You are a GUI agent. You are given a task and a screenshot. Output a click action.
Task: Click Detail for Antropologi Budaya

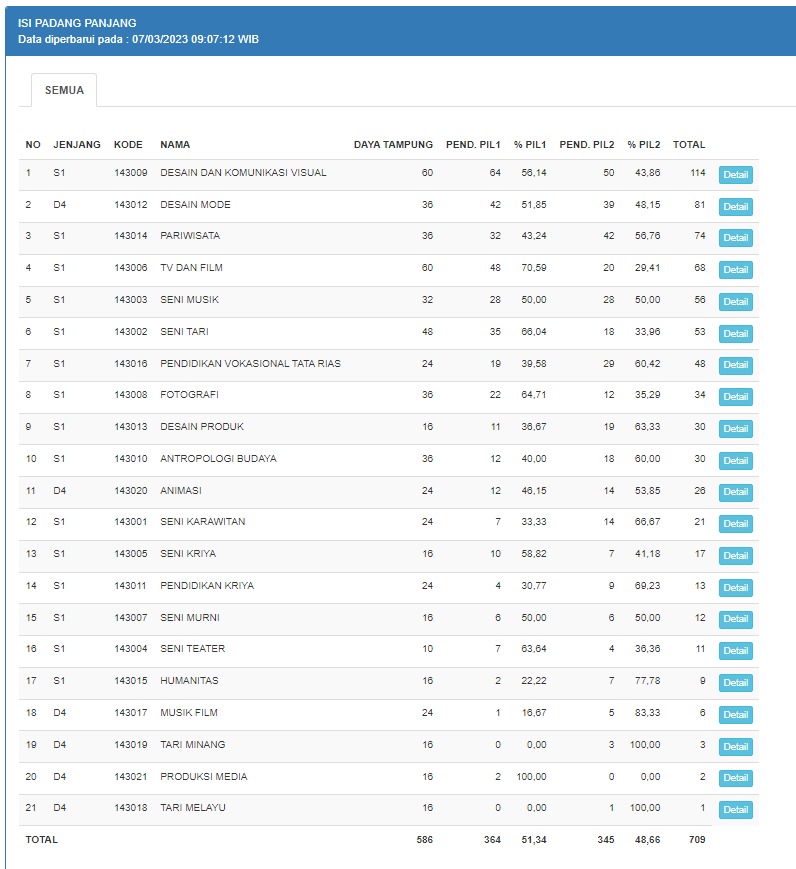click(736, 461)
